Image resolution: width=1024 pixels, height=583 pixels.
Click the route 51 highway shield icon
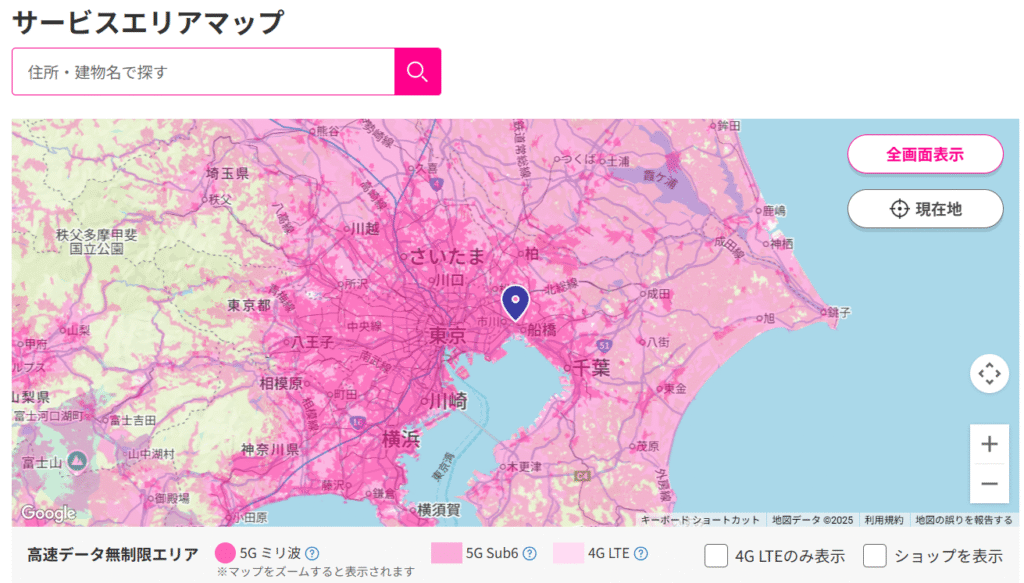[x=605, y=344]
